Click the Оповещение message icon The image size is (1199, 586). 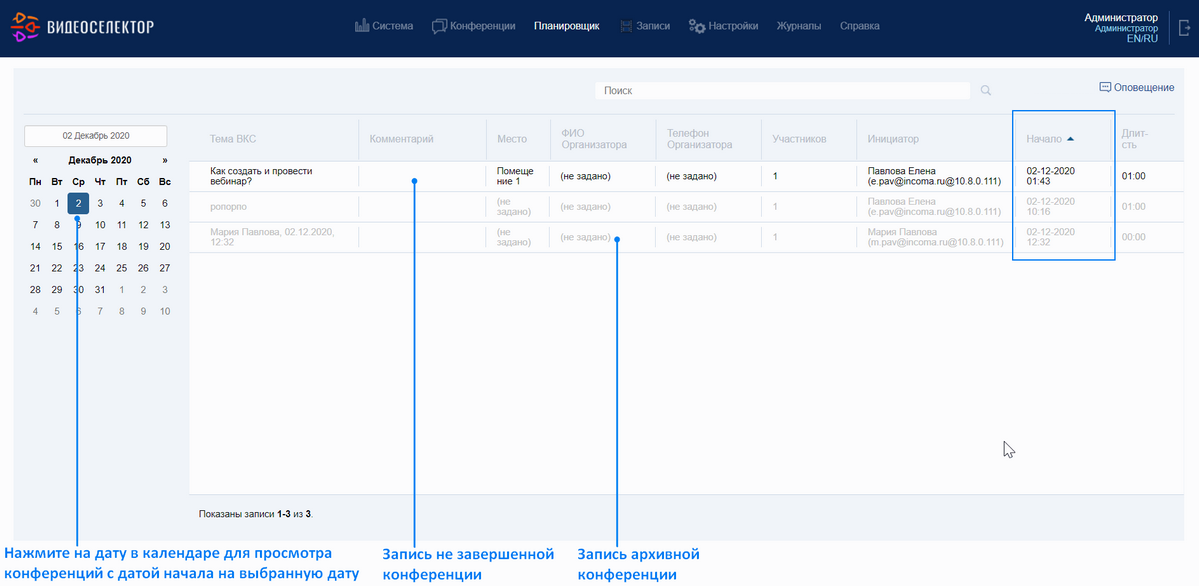tap(1105, 87)
